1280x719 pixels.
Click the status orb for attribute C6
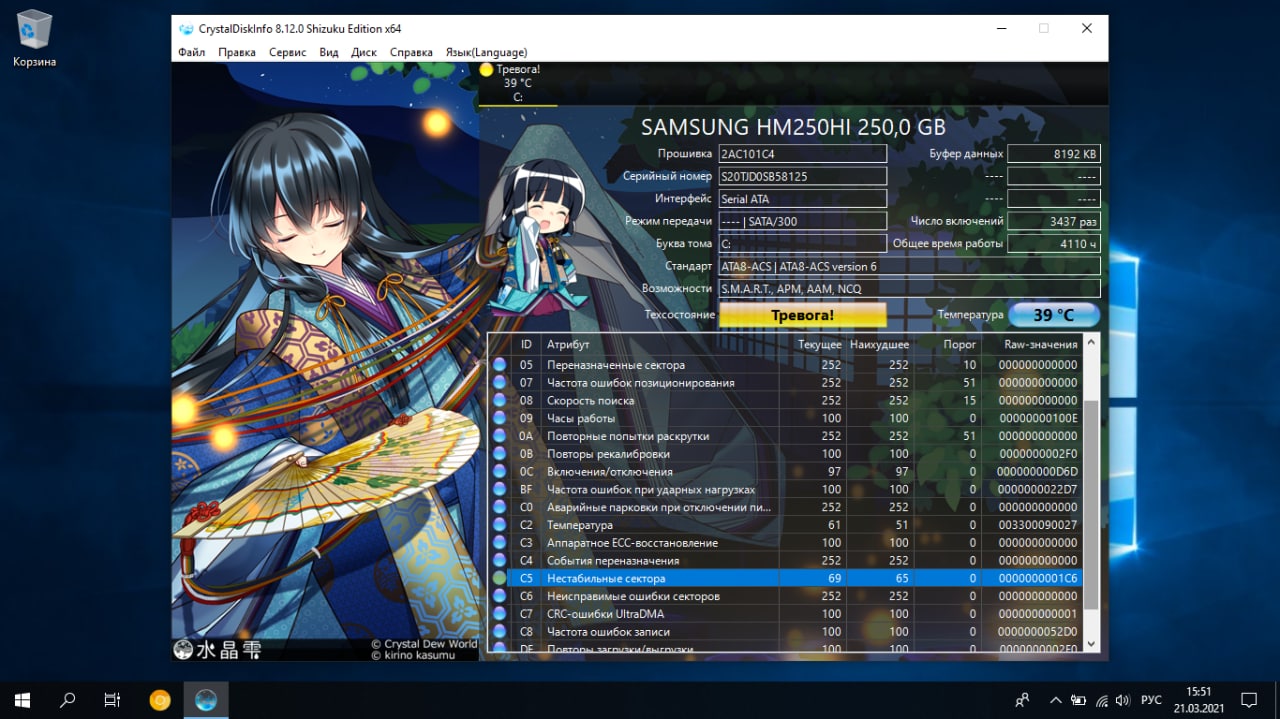(x=499, y=596)
